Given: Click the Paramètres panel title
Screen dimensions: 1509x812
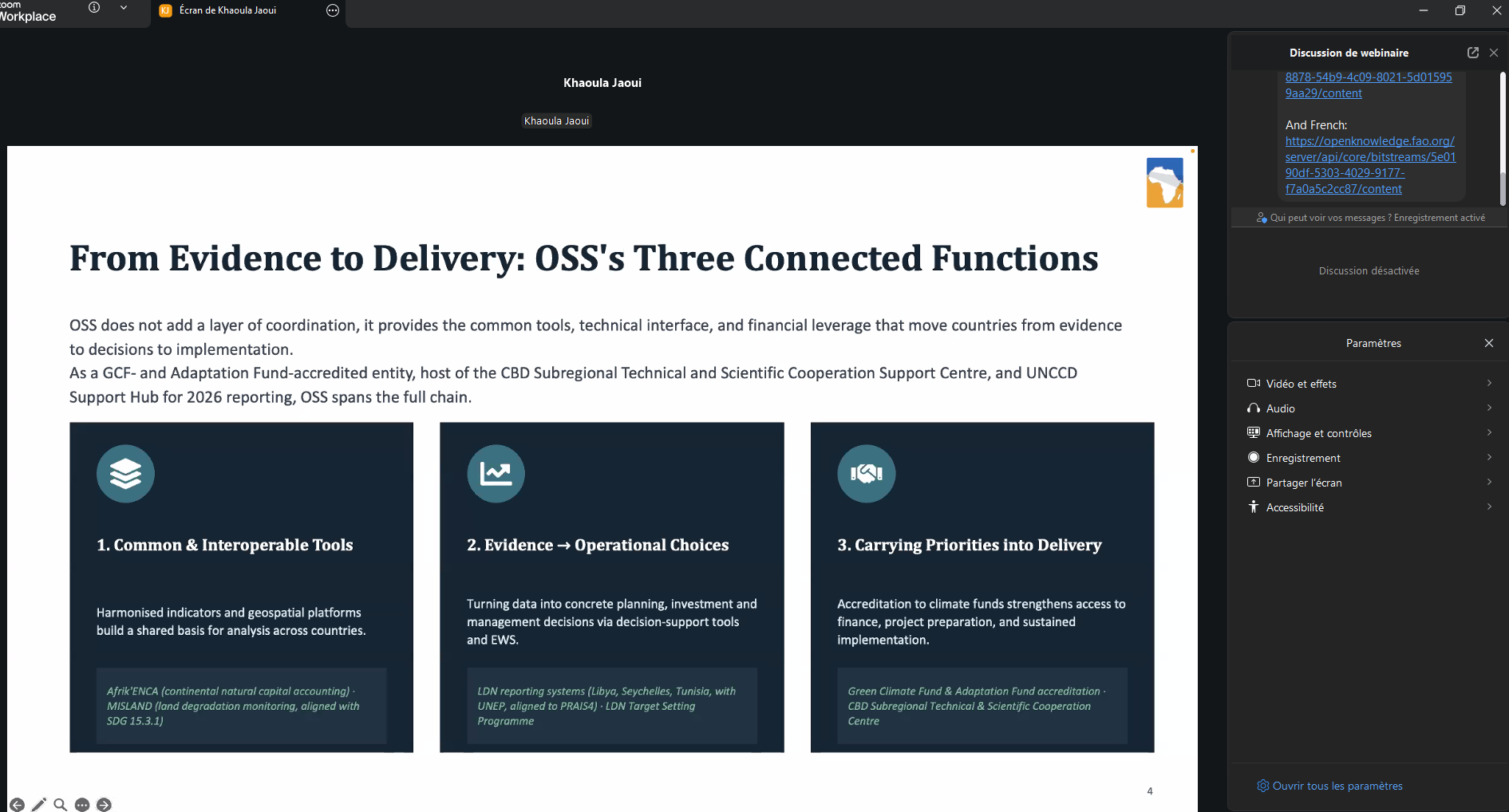Looking at the screenshot, I should [1373, 343].
